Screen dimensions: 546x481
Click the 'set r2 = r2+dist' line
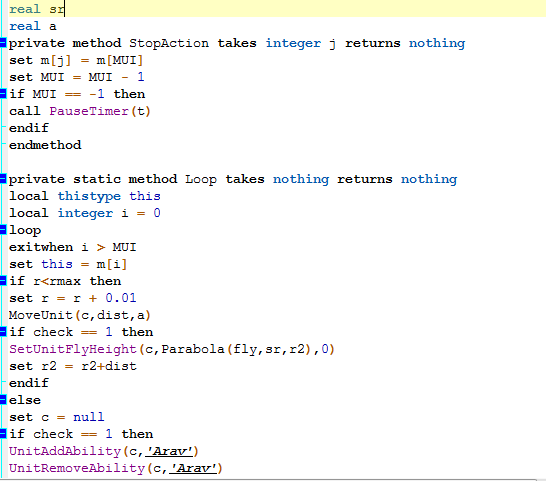point(73,366)
